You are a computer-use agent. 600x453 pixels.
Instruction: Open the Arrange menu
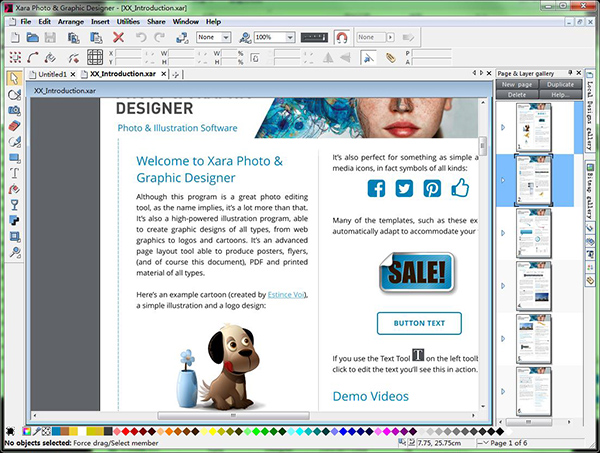tap(71, 22)
